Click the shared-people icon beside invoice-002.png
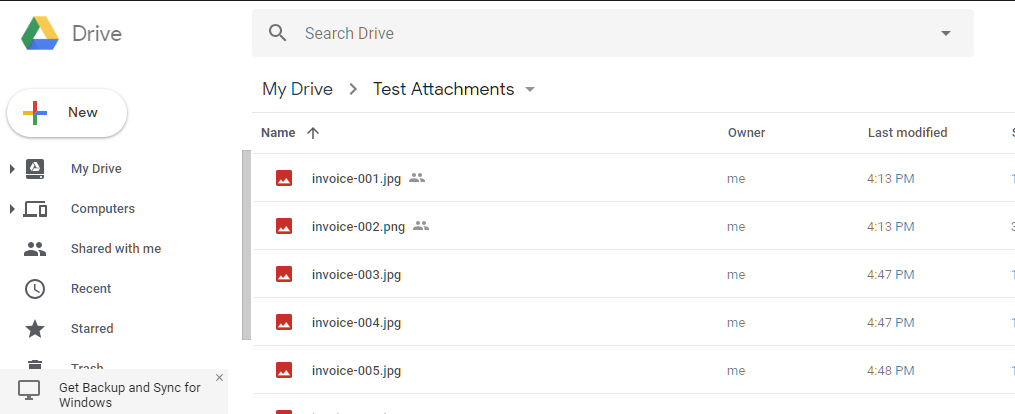 (x=421, y=227)
